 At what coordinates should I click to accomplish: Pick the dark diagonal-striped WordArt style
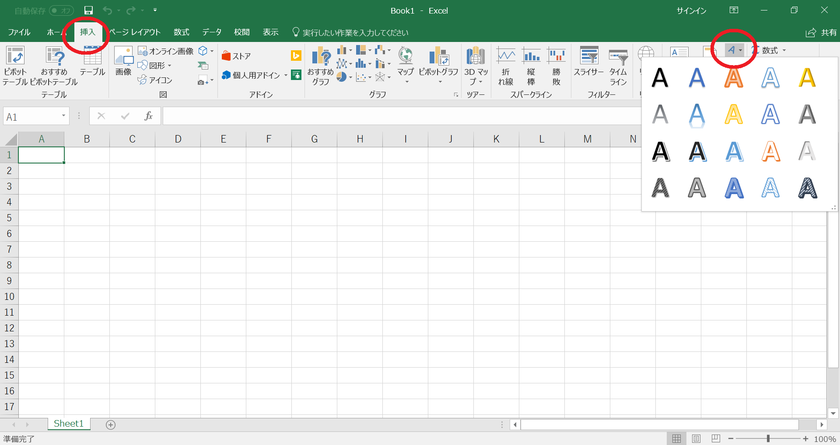(807, 188)
